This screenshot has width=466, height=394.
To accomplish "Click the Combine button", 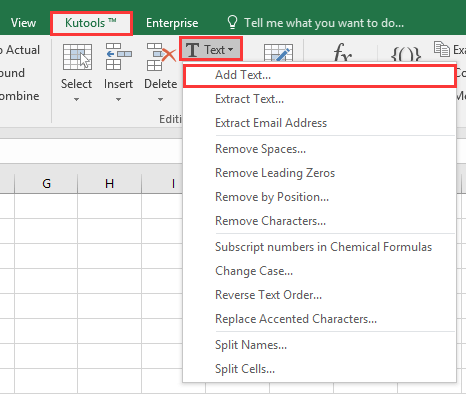I will point(20,96).
